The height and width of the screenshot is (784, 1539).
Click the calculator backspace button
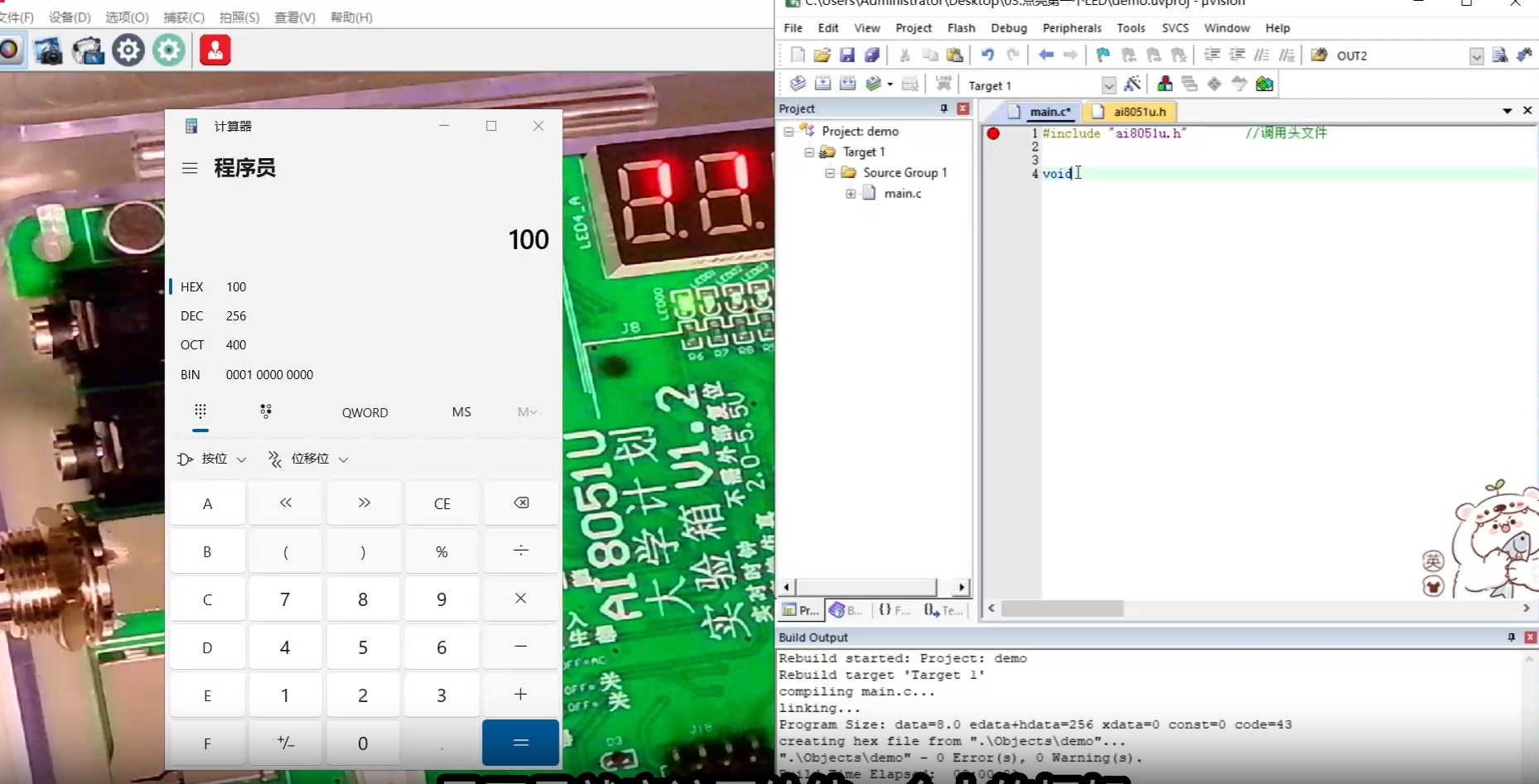[x=521, y=503]
